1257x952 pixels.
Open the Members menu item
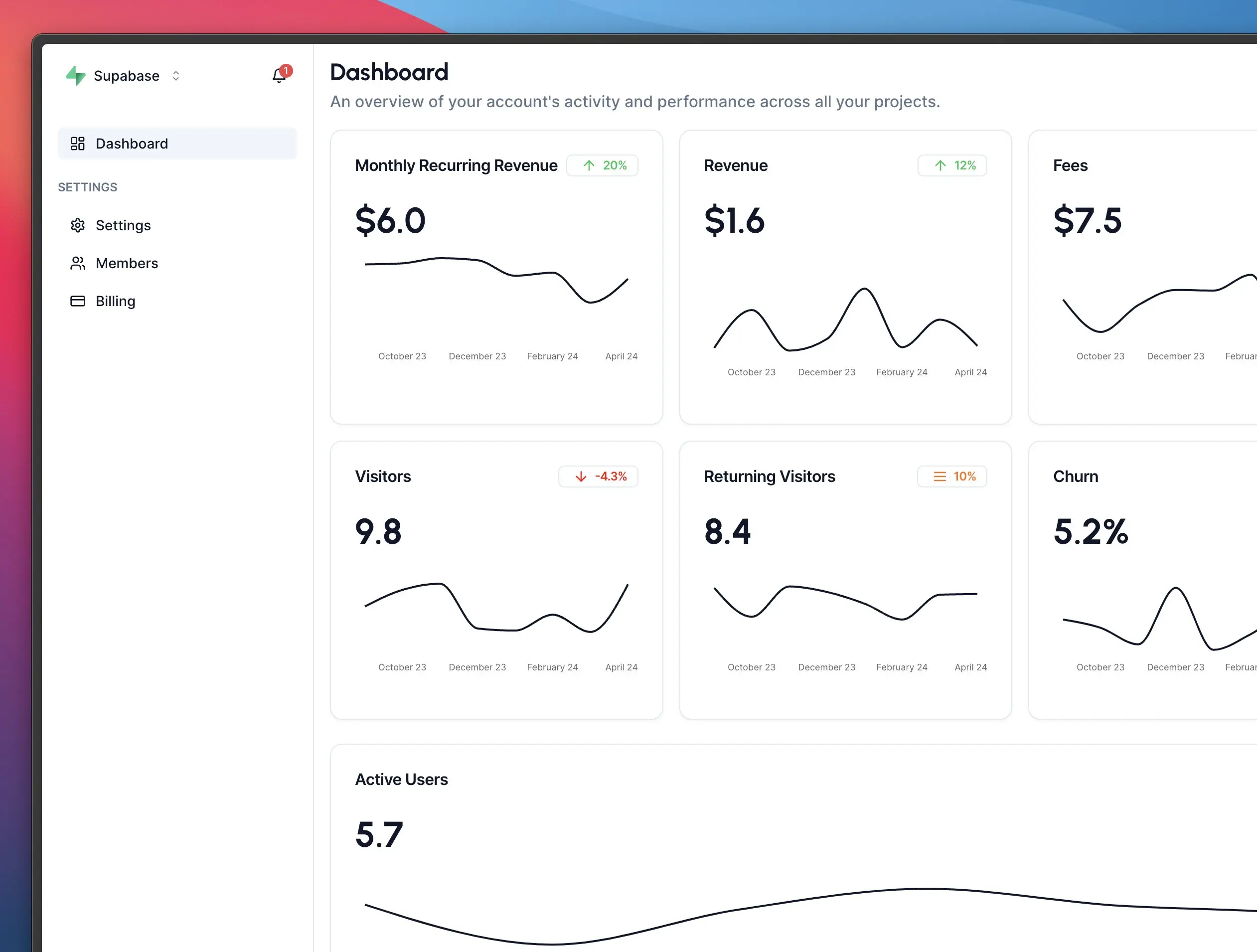(x=127, y=263)
